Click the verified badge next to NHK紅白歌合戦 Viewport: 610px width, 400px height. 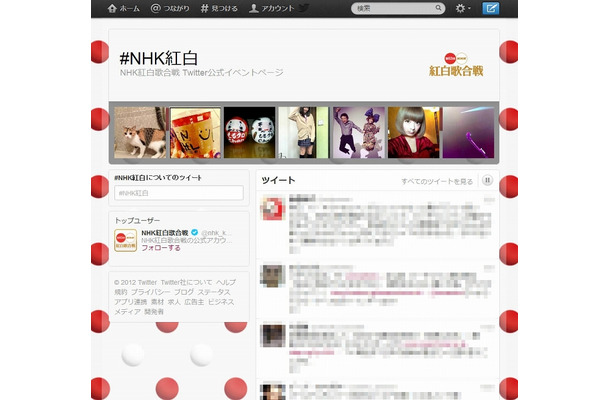[195, 232]
